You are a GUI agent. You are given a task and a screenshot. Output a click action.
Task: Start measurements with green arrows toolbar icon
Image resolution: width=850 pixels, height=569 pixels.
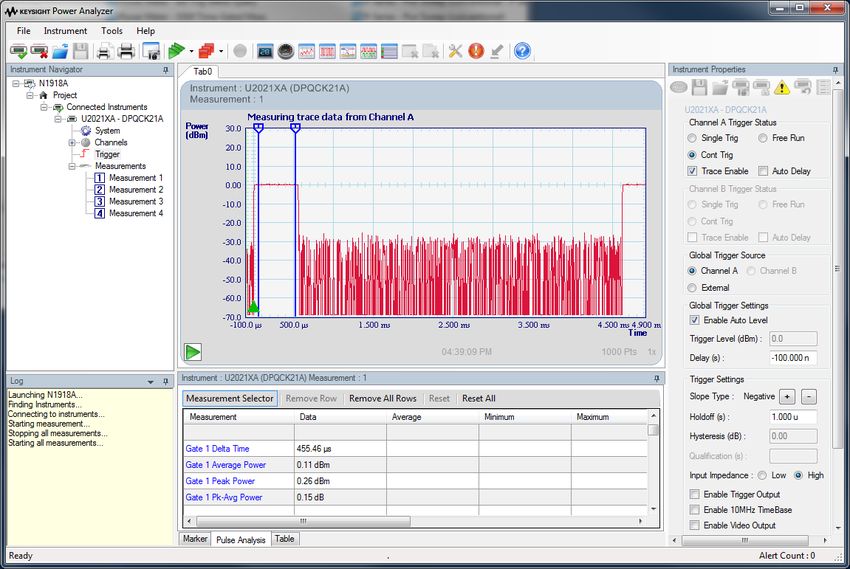click(176, 51)
